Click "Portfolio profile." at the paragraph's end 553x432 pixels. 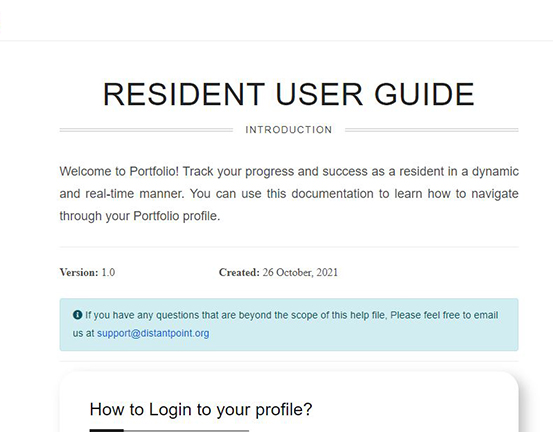point(177,216)
